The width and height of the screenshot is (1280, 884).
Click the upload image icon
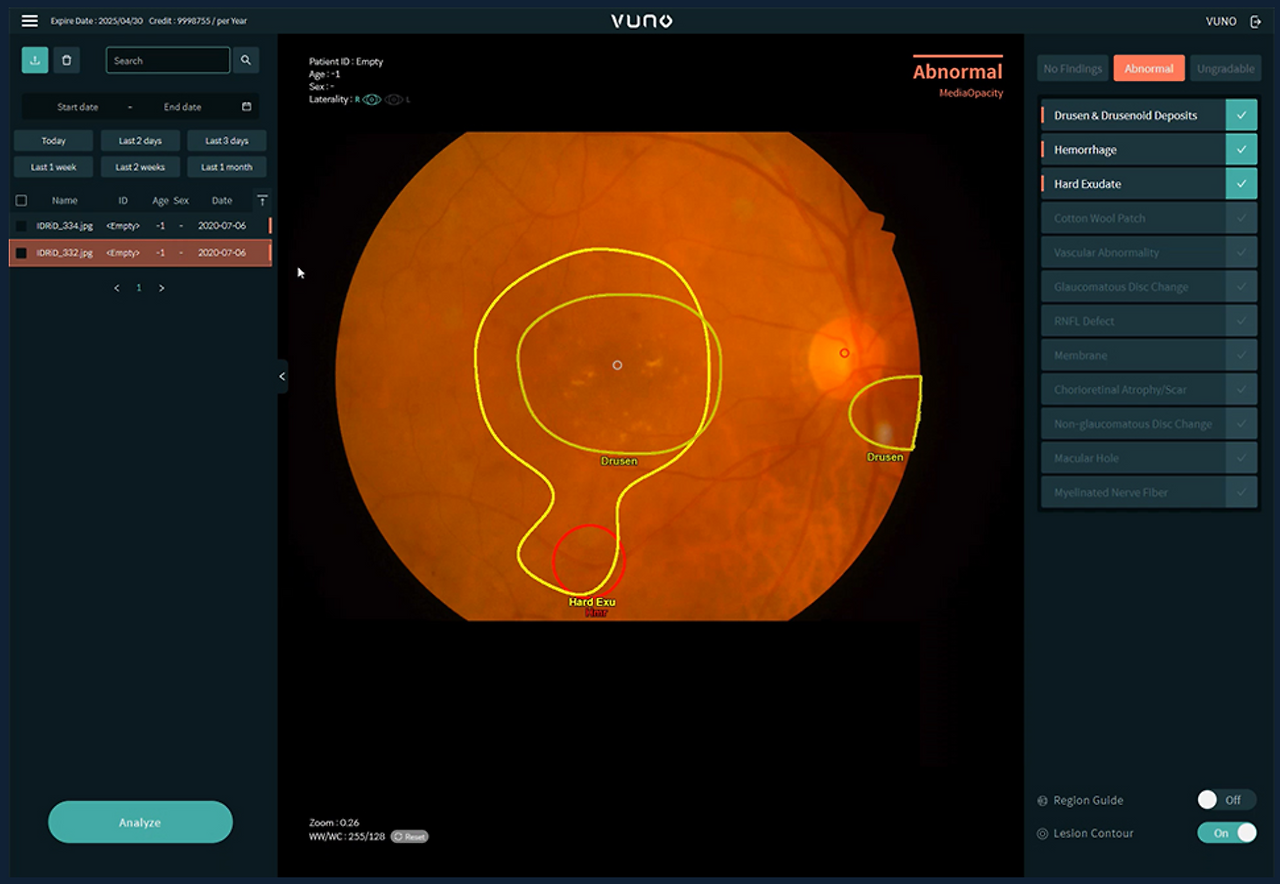35,60
